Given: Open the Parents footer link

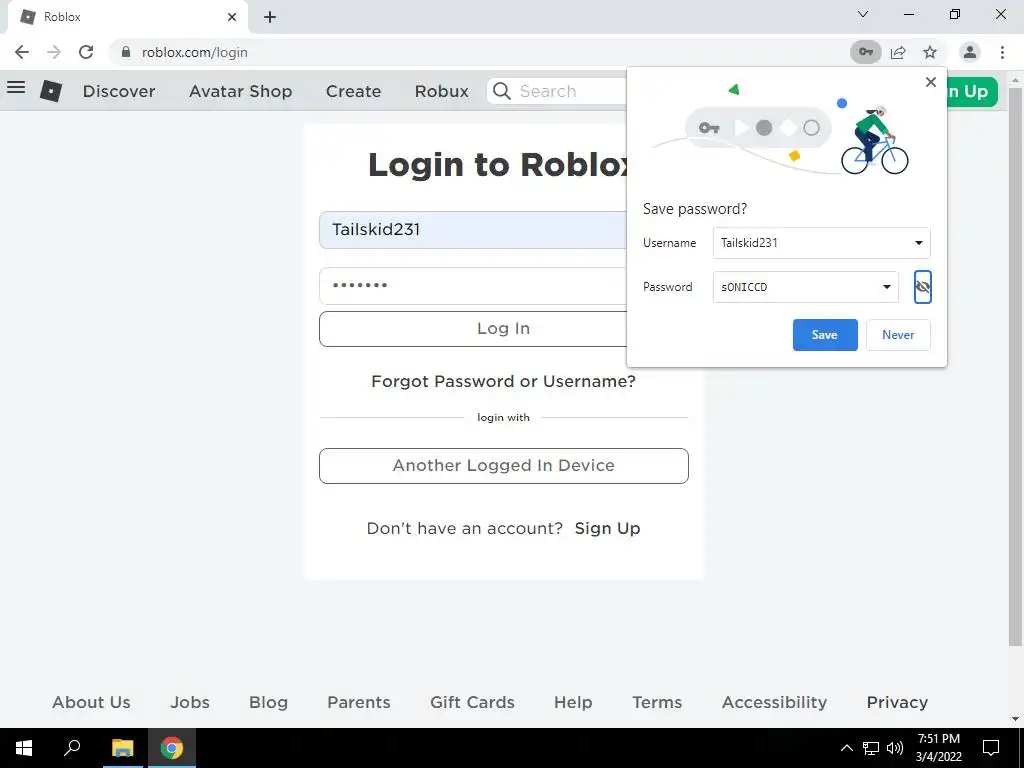Looking at the screenshot, I should pos(359,702).
